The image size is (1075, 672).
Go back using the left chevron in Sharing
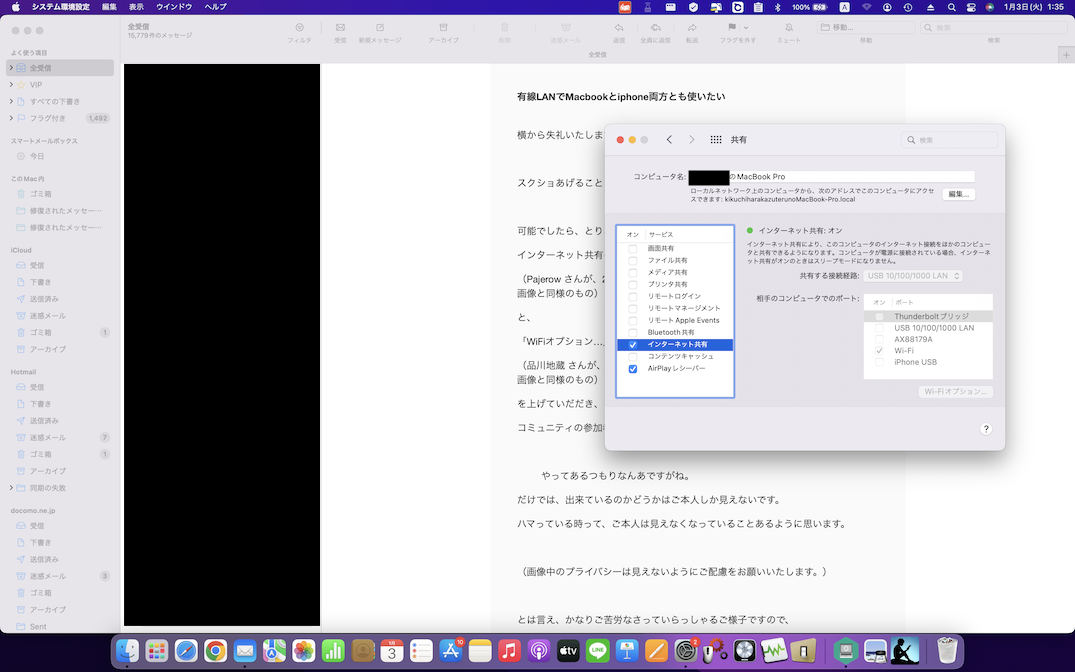pos(669,140)
